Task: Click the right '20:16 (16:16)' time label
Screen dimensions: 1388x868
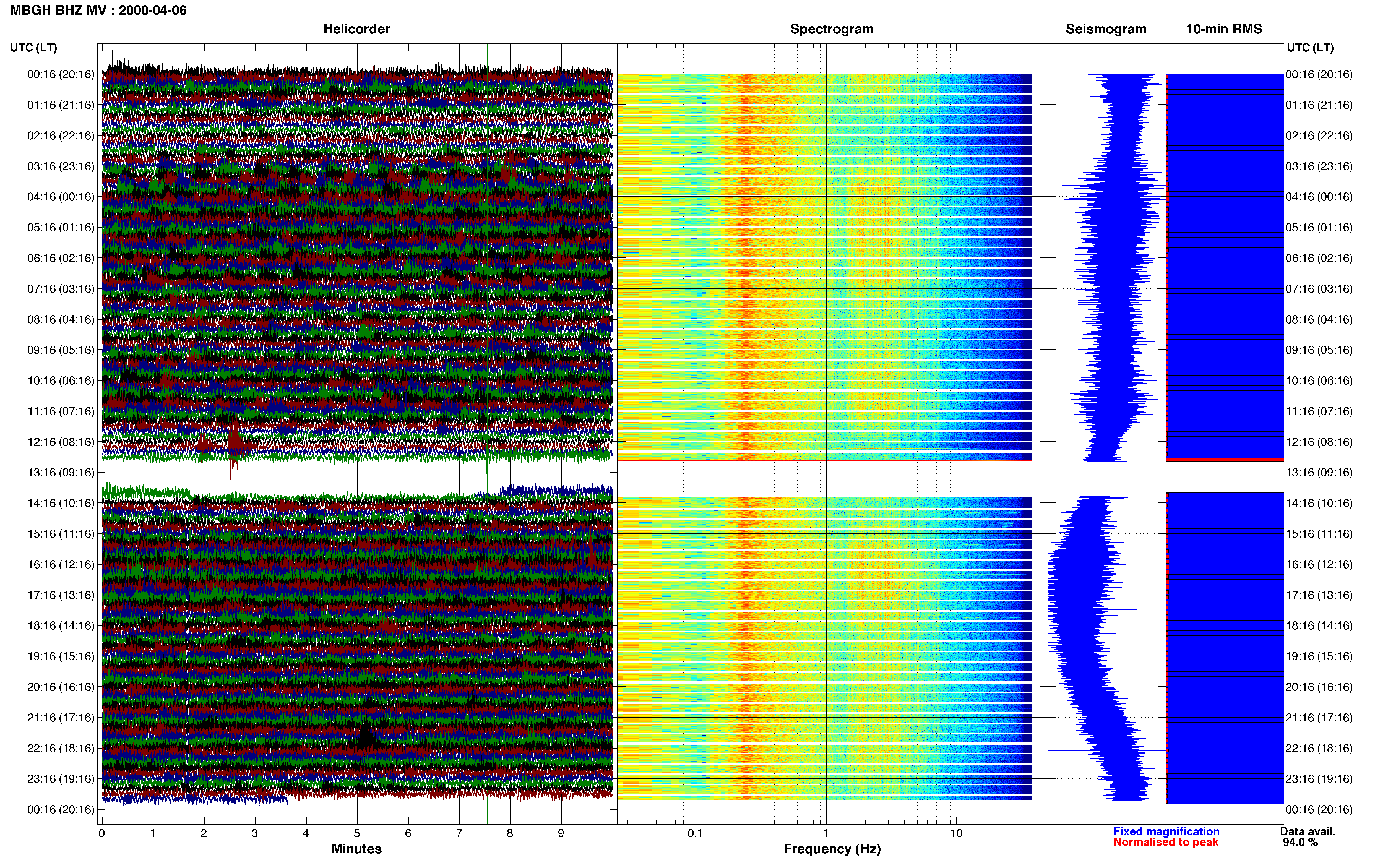Action: coord(1319,687)
